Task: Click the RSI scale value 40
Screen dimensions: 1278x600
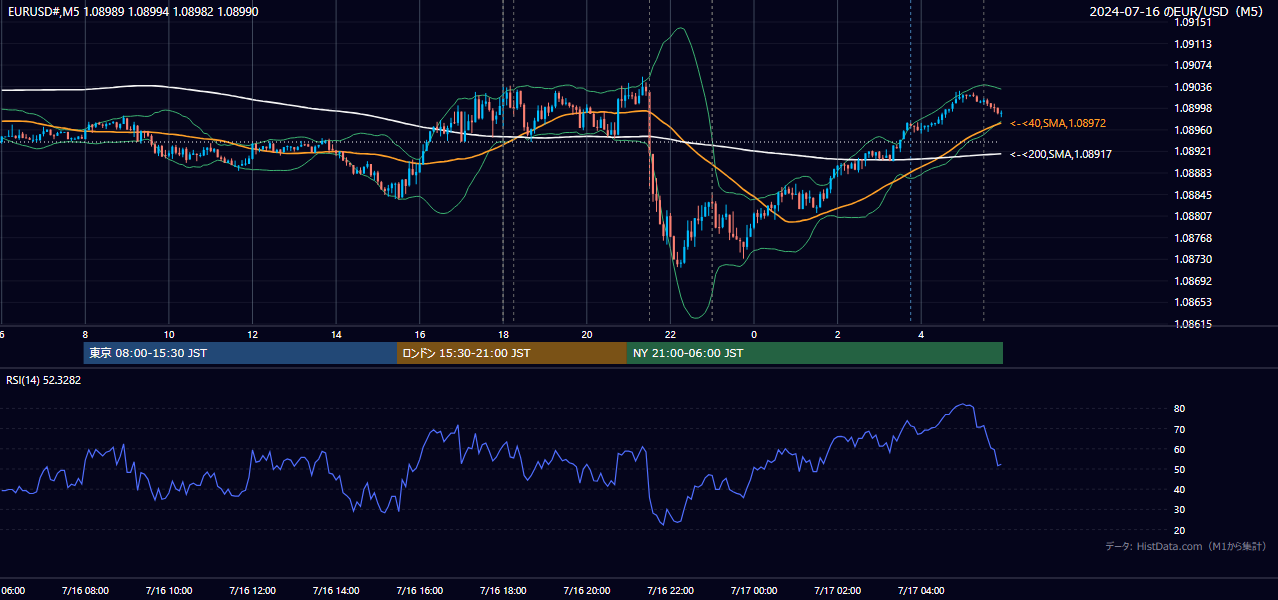Action: [1180, 489]
